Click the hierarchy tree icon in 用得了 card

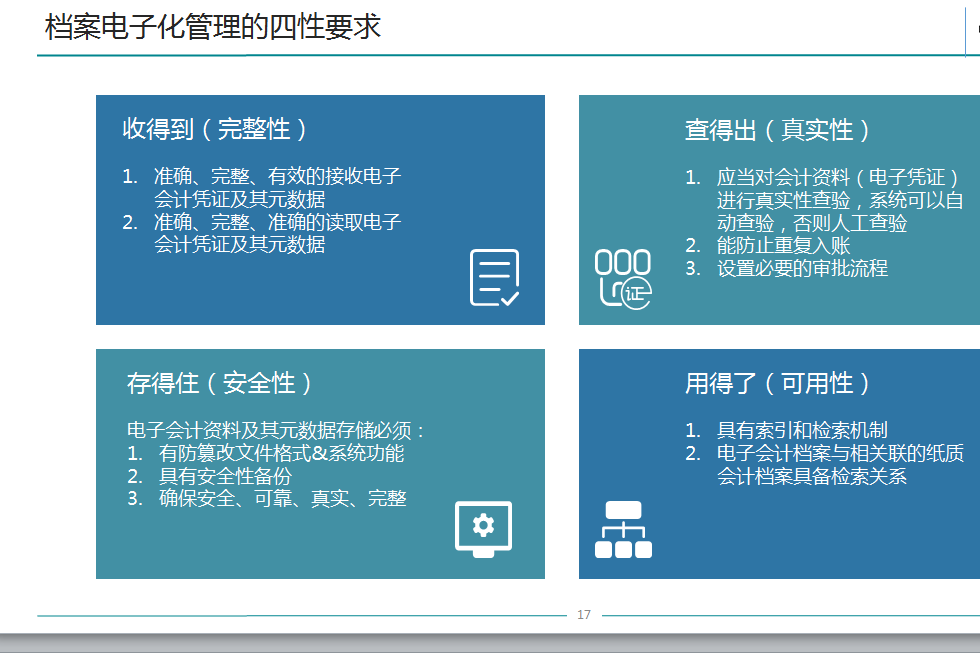(x=623, y=529)
